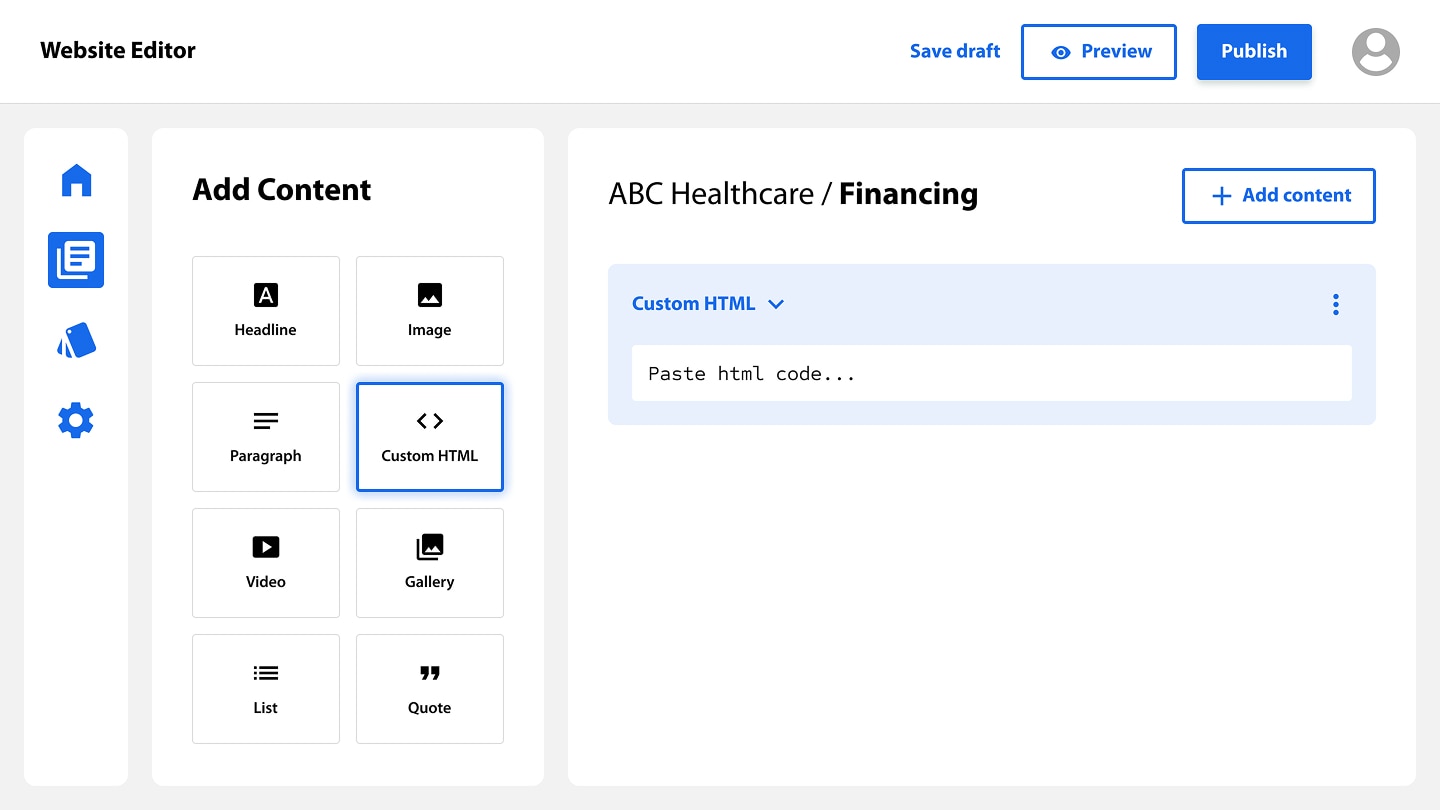
Task: Add a Gallery block
Action: 430,563
